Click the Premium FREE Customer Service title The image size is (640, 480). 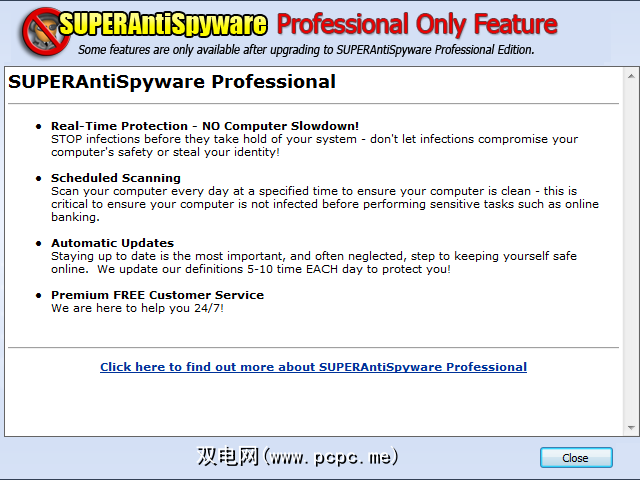[x=158, y=295]
